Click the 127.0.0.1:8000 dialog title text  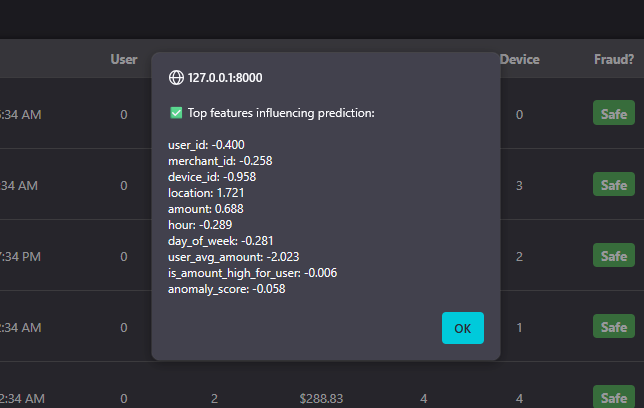(225, 77)
